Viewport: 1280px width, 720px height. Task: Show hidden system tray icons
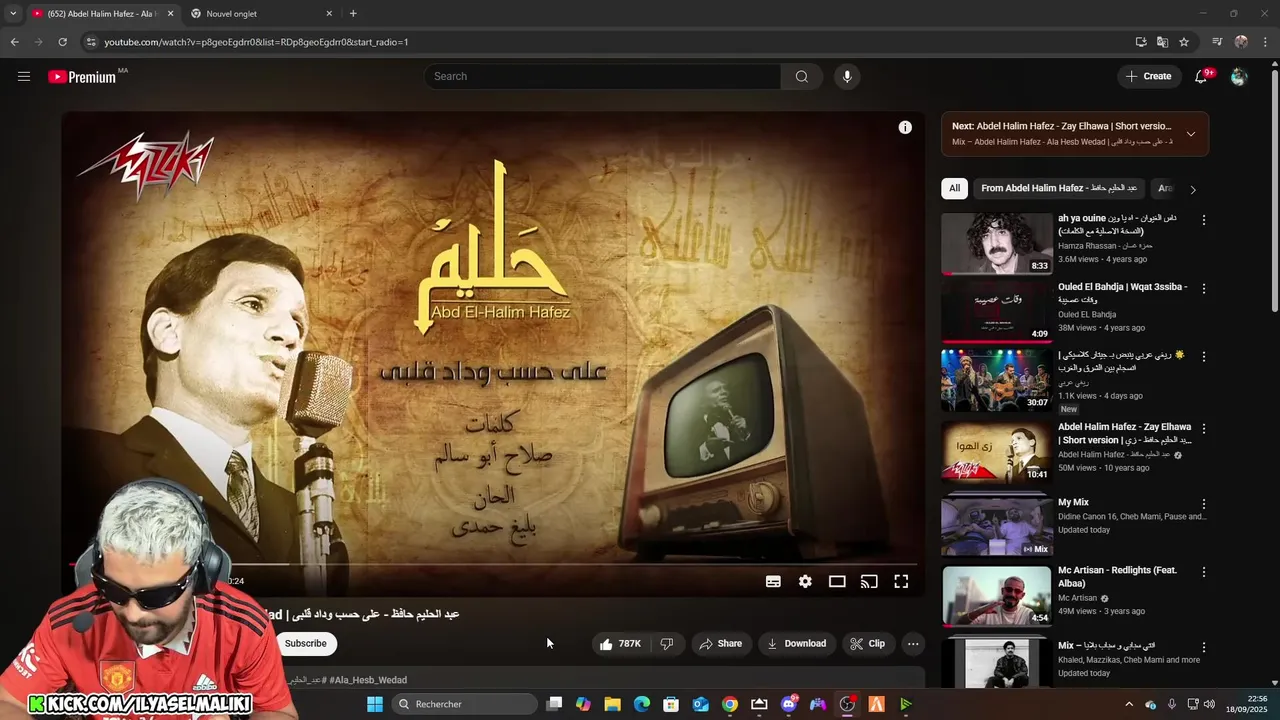tap(1129, 704)
